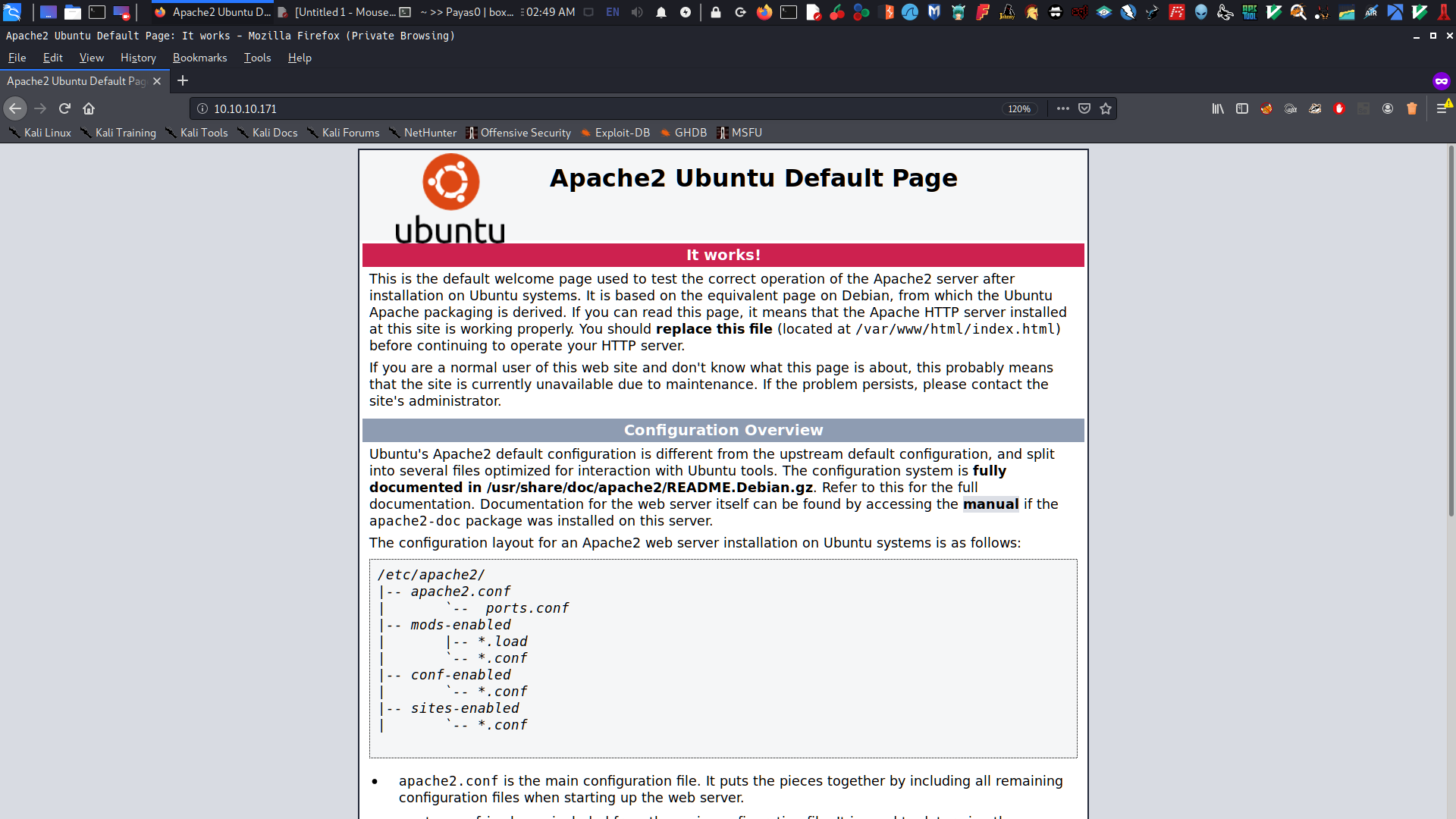The height and width of the screenshot is (819, 1456).
Task: Open the Kali Tools bookmark
Action: [197, 133]
